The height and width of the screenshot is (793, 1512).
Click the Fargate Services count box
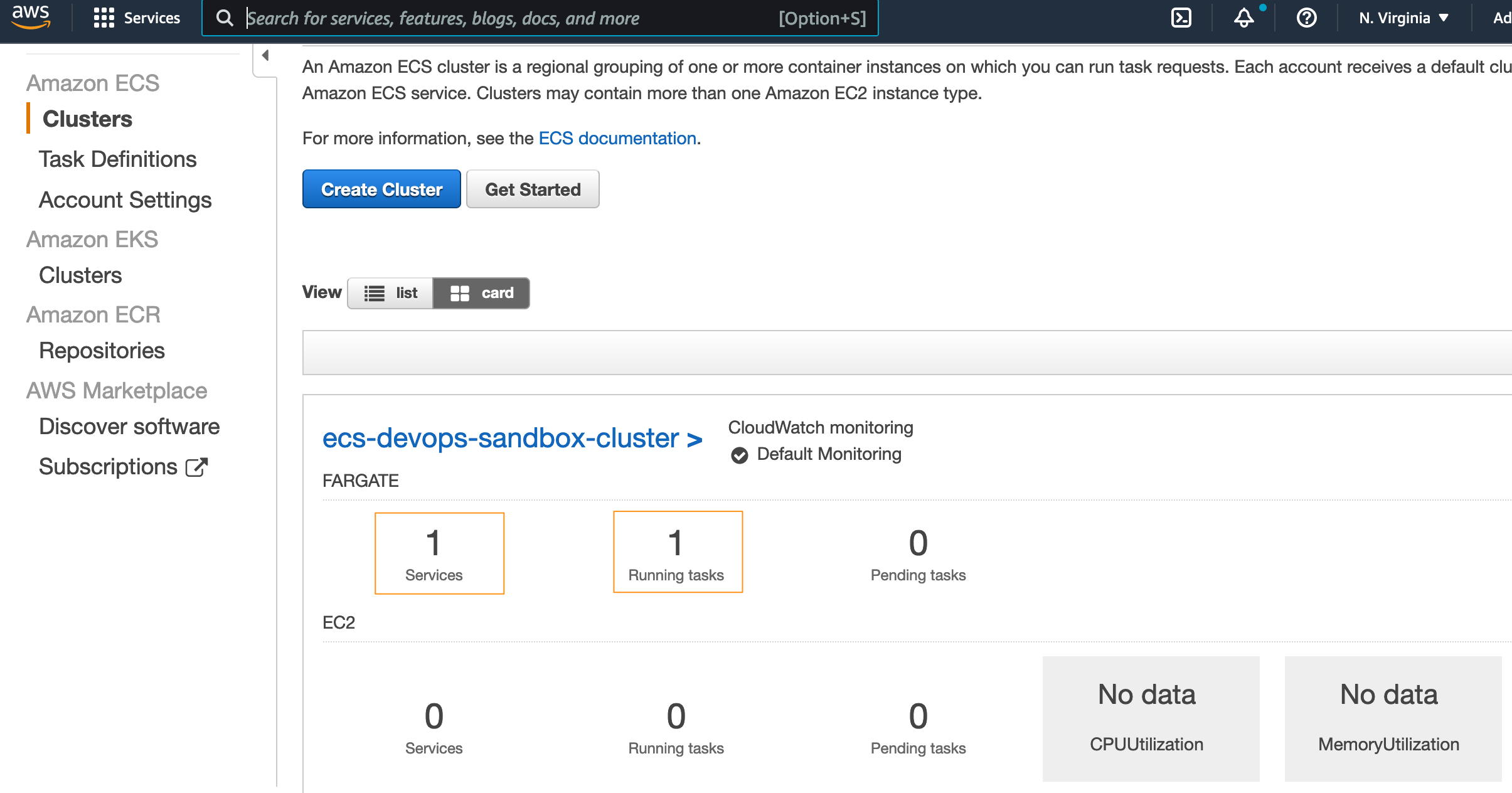439,553
